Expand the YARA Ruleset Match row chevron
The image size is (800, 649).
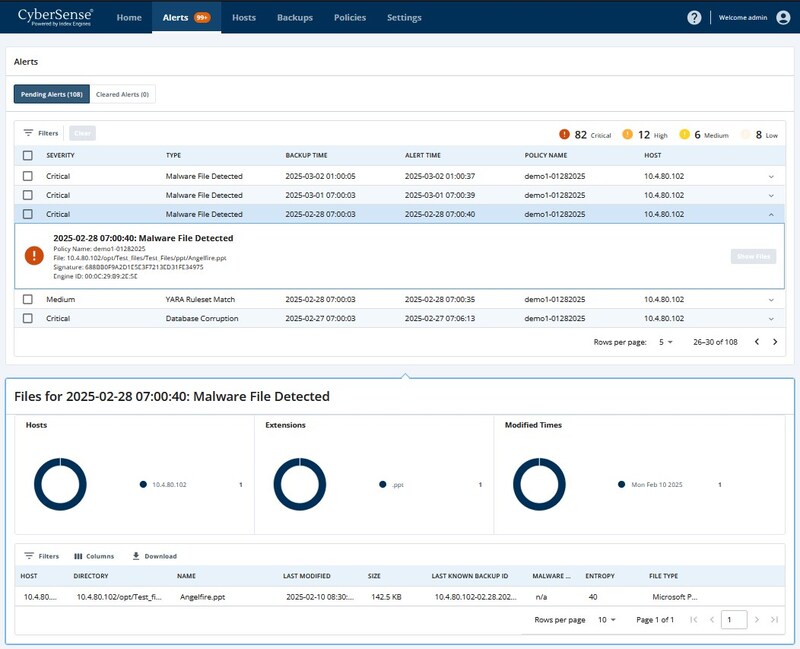771,300
